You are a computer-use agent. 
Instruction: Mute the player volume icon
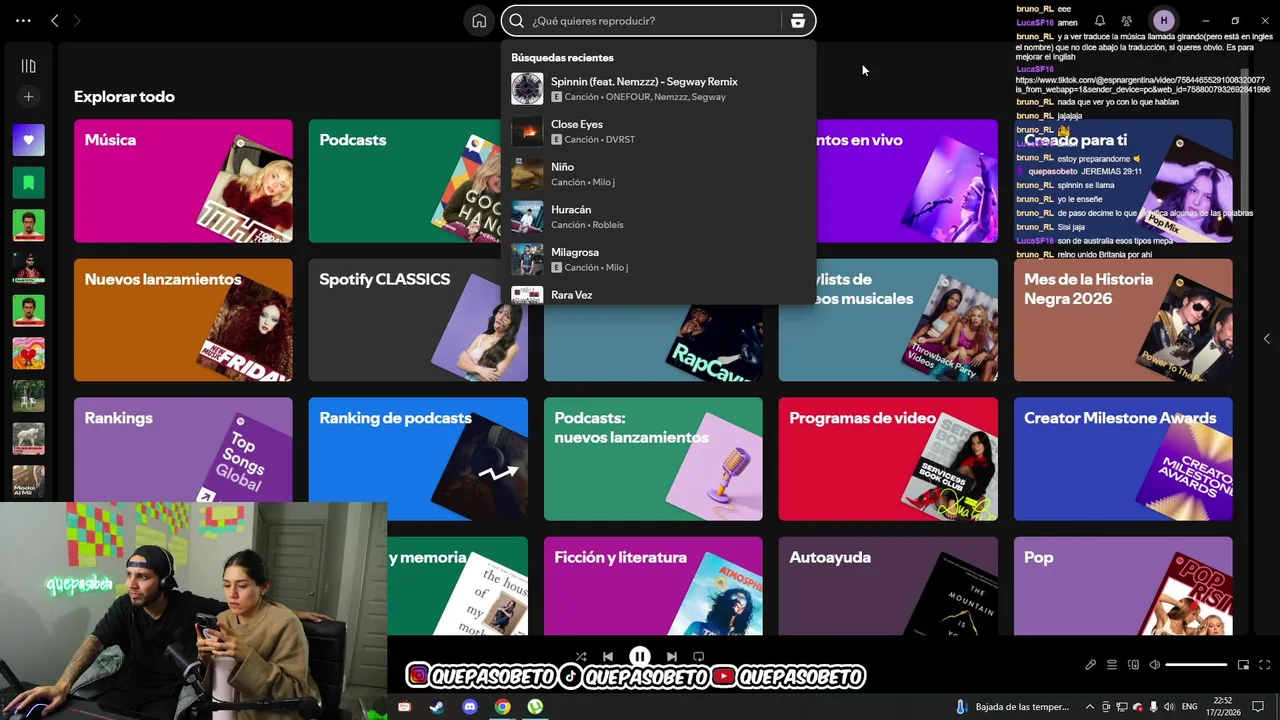(1154, 665)
